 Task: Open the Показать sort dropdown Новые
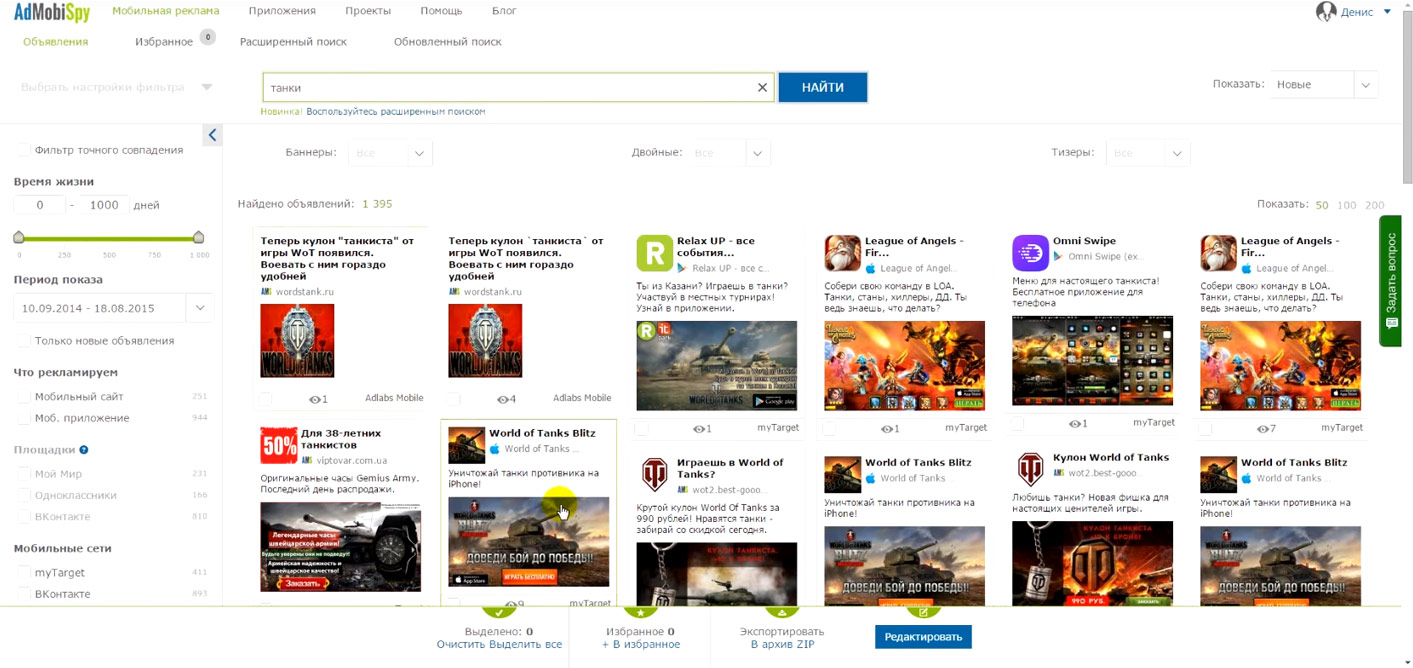coord(1324,85)
